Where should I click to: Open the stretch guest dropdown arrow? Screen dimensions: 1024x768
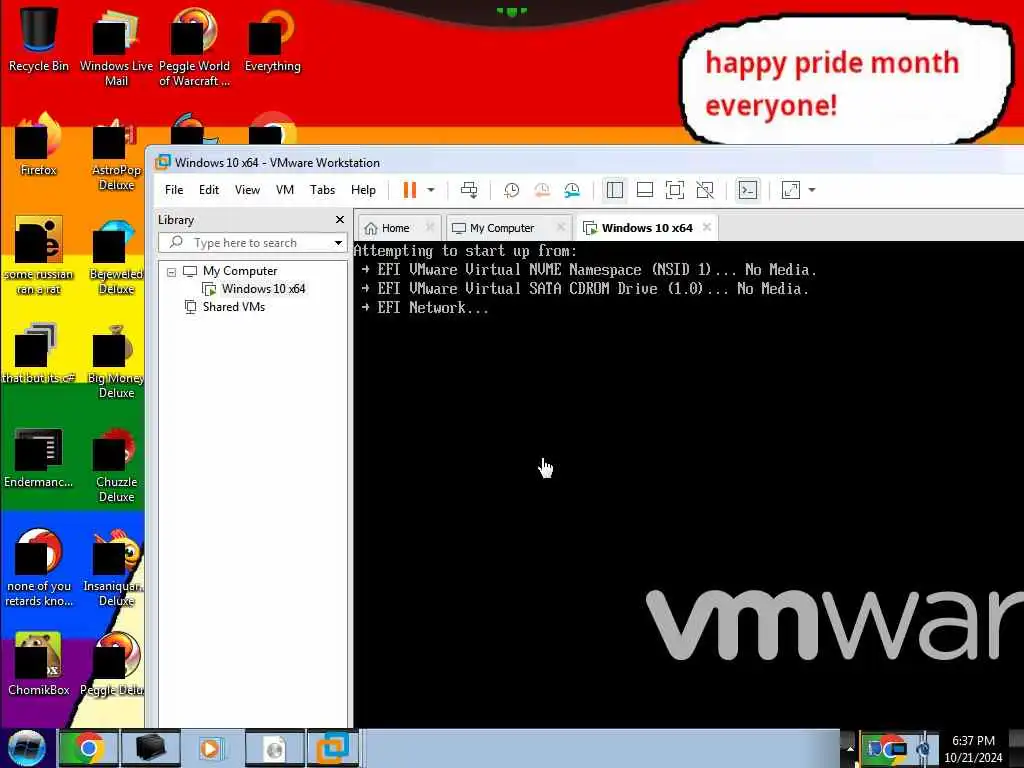coord(812,190)
